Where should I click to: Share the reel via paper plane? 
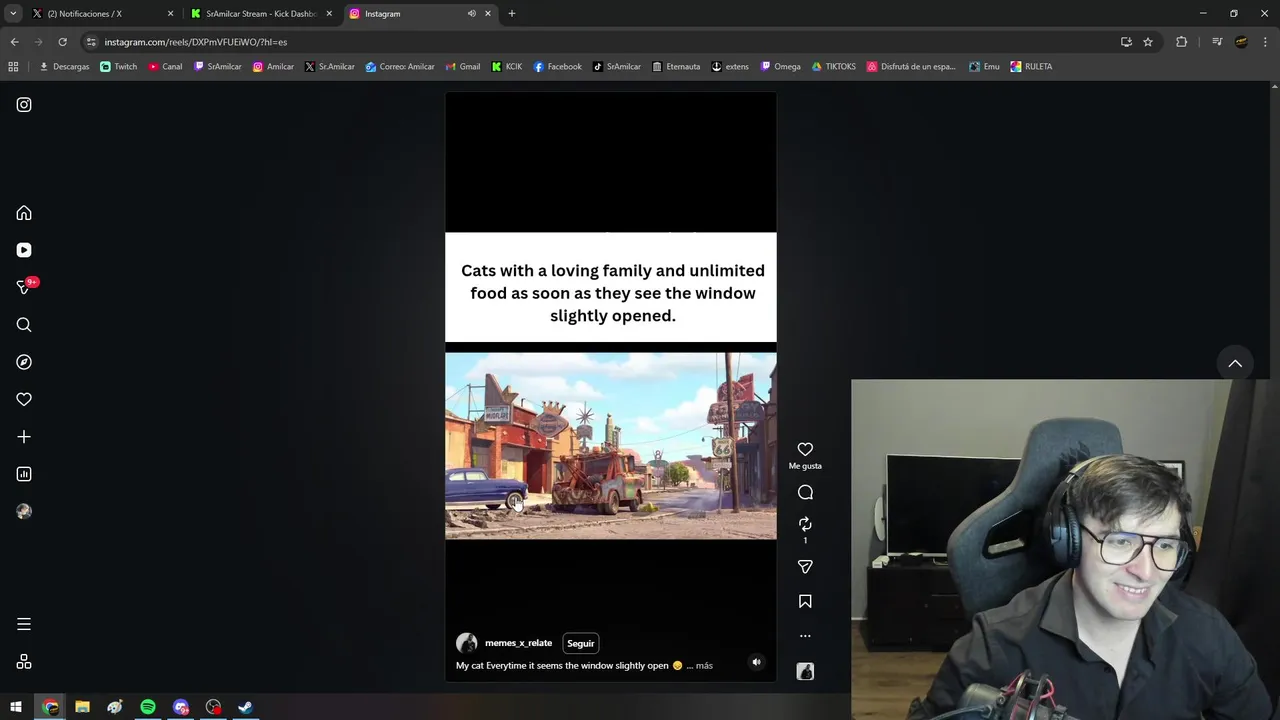click(x=805, y=567)
